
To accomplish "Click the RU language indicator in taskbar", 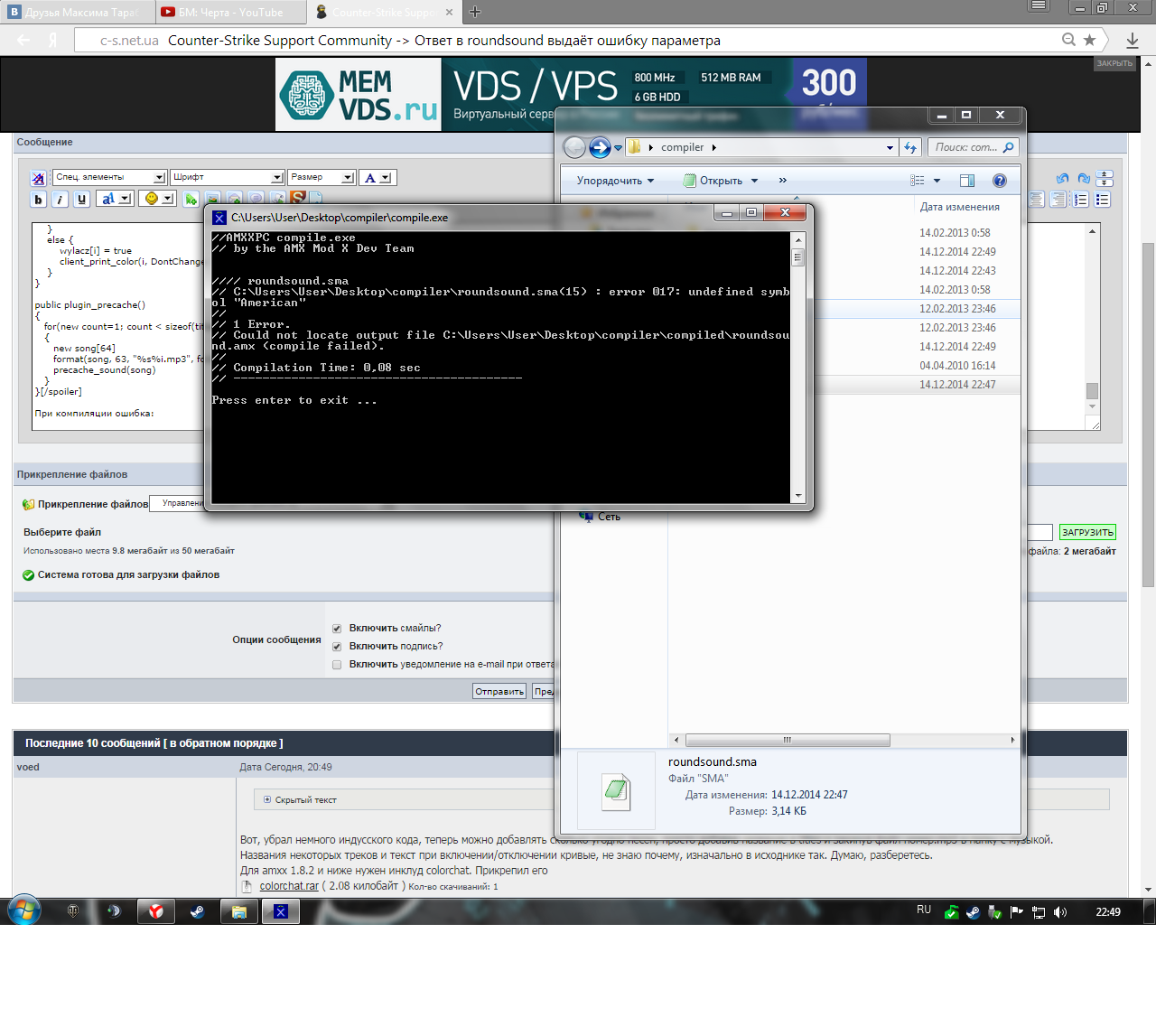I will click(924, 910).
